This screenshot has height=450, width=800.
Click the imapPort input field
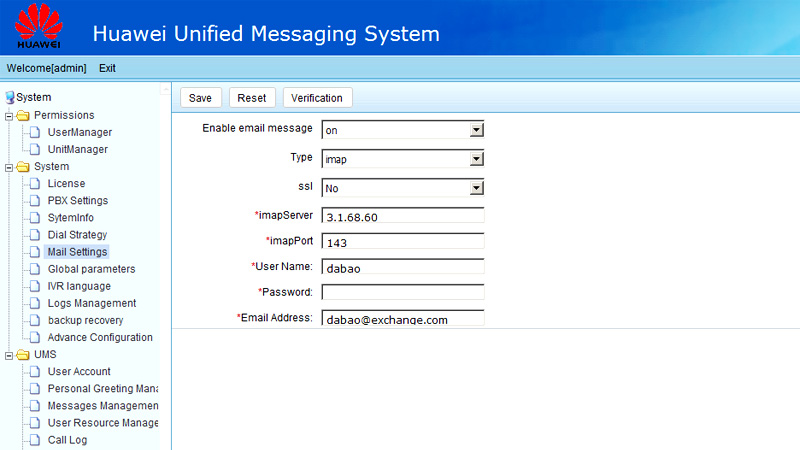[403, 241]
